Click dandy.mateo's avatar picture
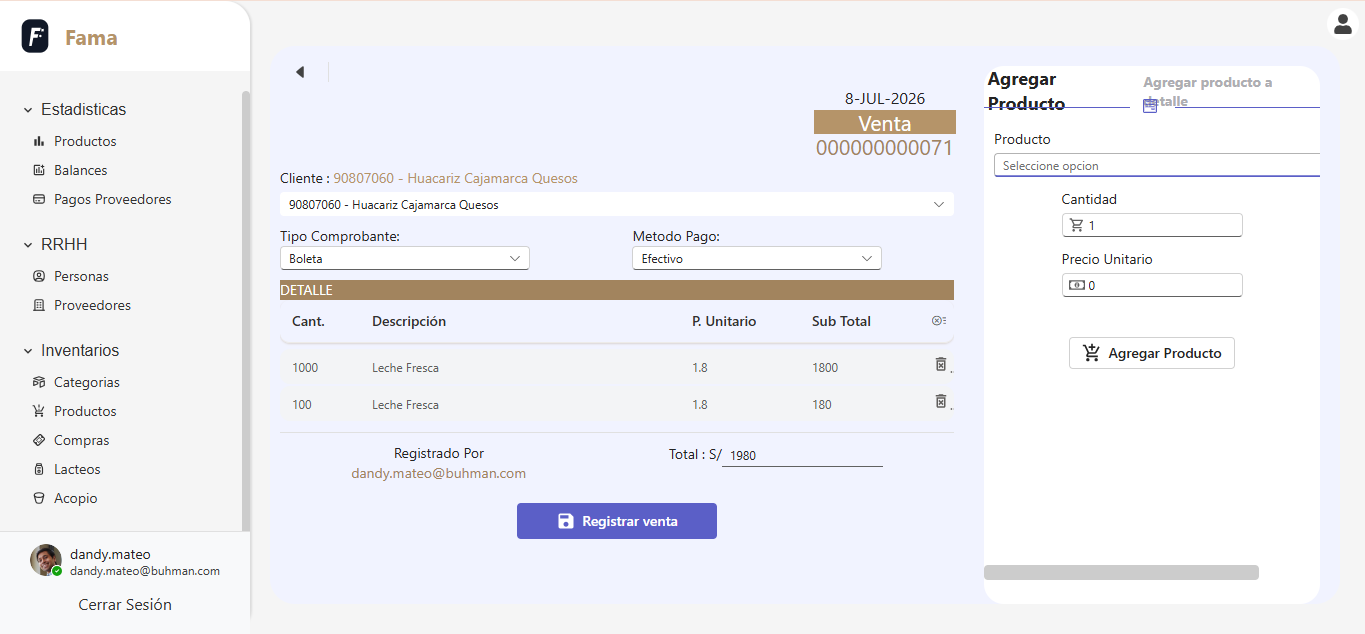1365x634 pixels. point(45,560)
